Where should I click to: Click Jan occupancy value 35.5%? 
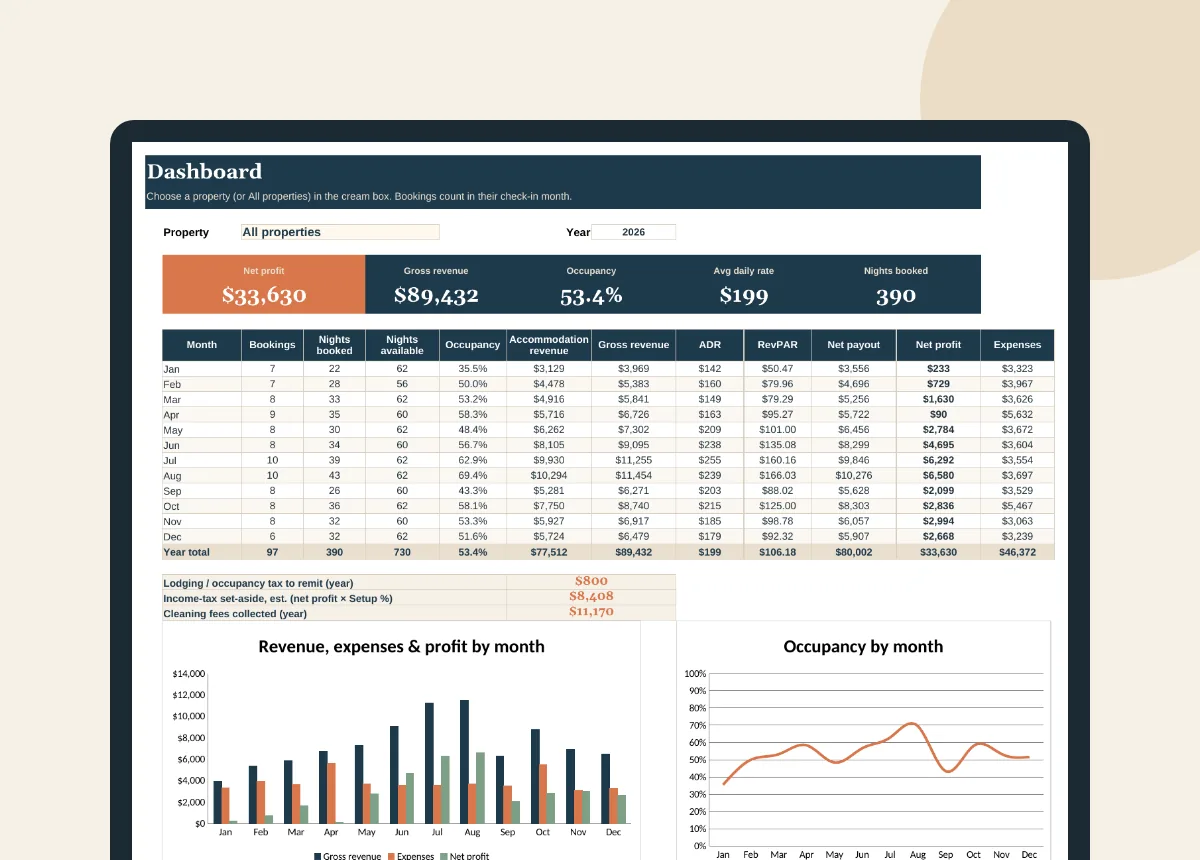tap(472, 369)
